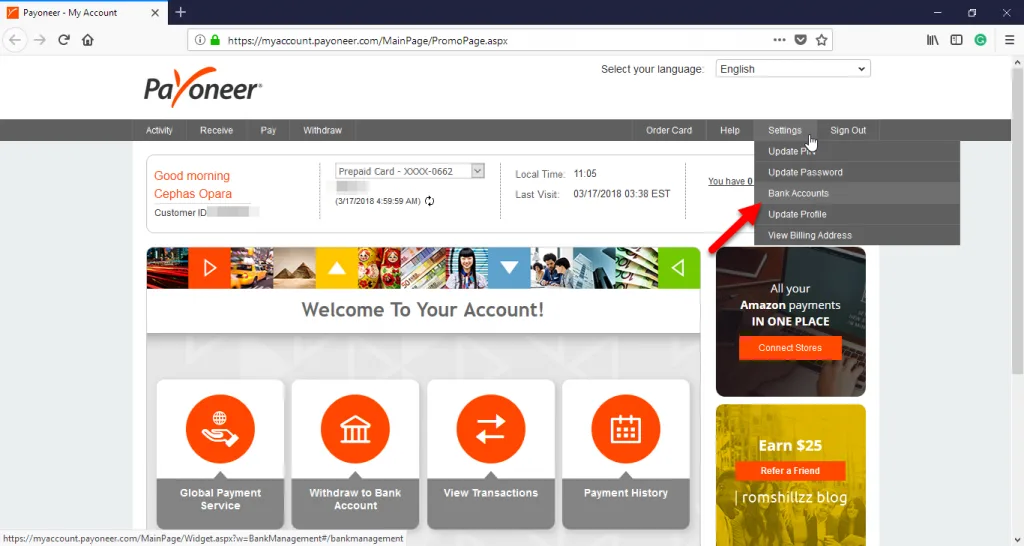Open site information icon in address bar
The height and width of the screenshot is (546, 1024).
(200, 40)
